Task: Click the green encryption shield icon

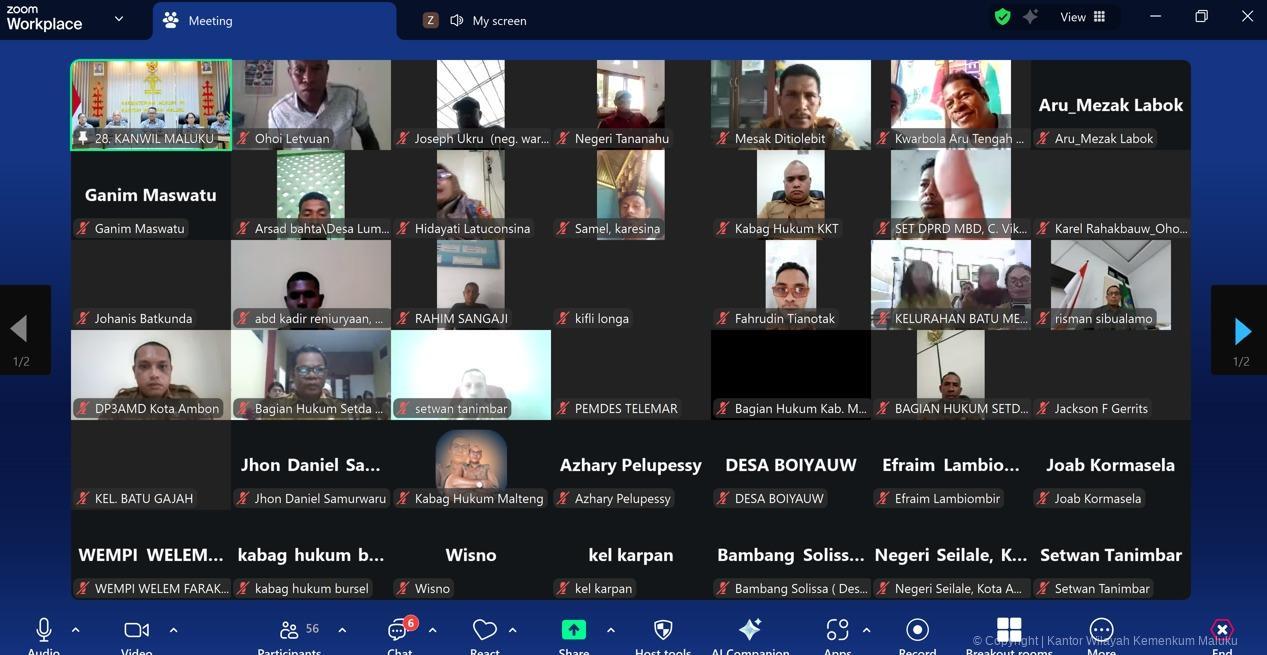Action: coord(1002,17)
